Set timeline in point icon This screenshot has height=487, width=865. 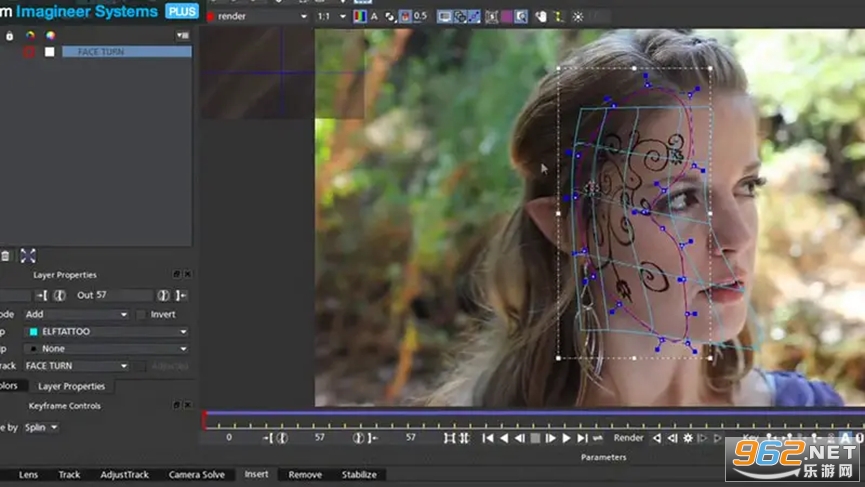pyautogui.click(x=268, y=438)
